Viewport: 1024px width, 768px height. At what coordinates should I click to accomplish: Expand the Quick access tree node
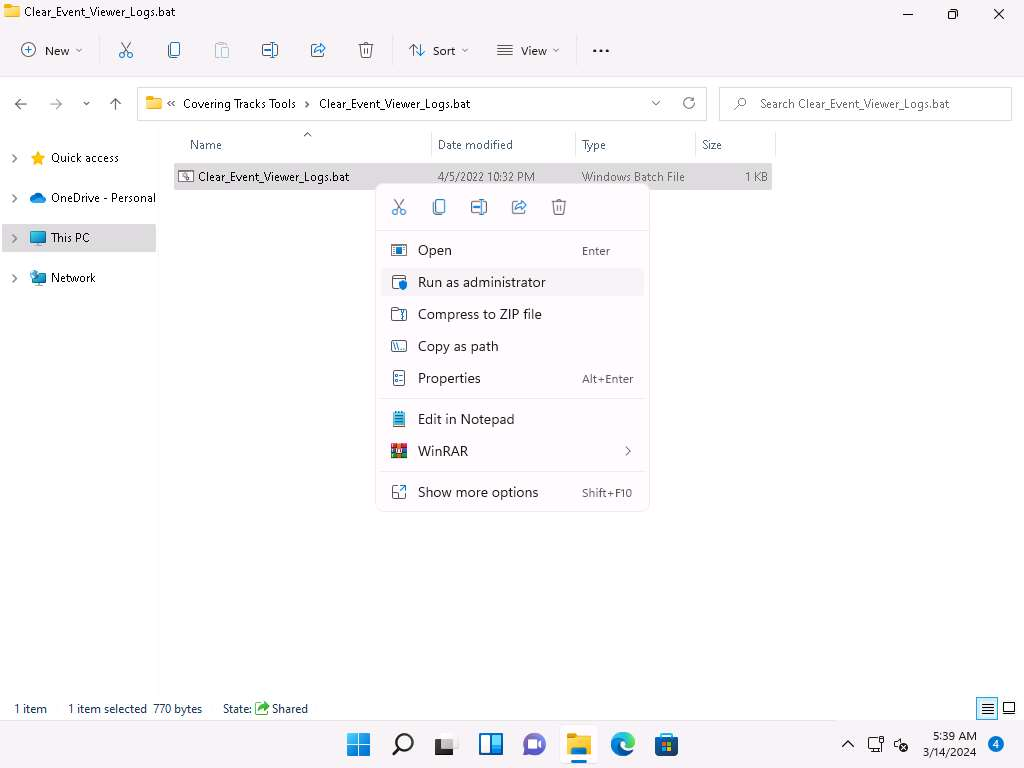[14, 158]
